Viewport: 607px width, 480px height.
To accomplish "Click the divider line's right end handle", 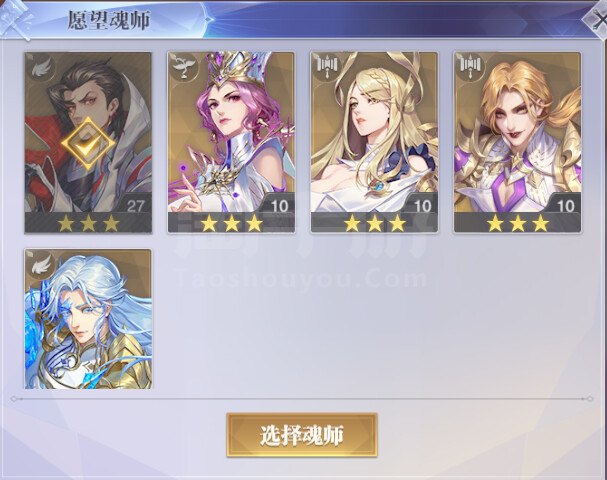I will click(590, 399).
